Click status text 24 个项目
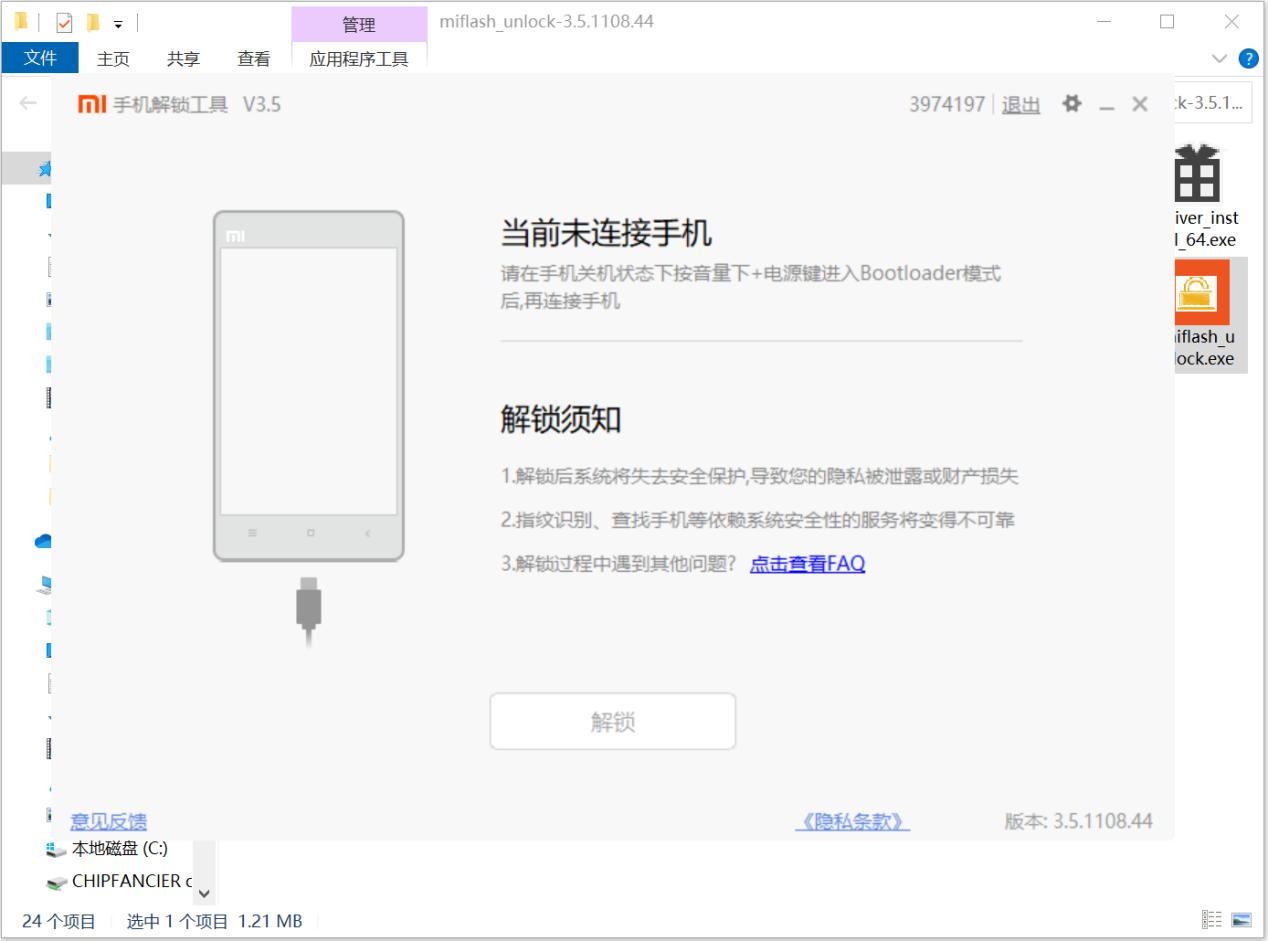 (x=59, y=921)
